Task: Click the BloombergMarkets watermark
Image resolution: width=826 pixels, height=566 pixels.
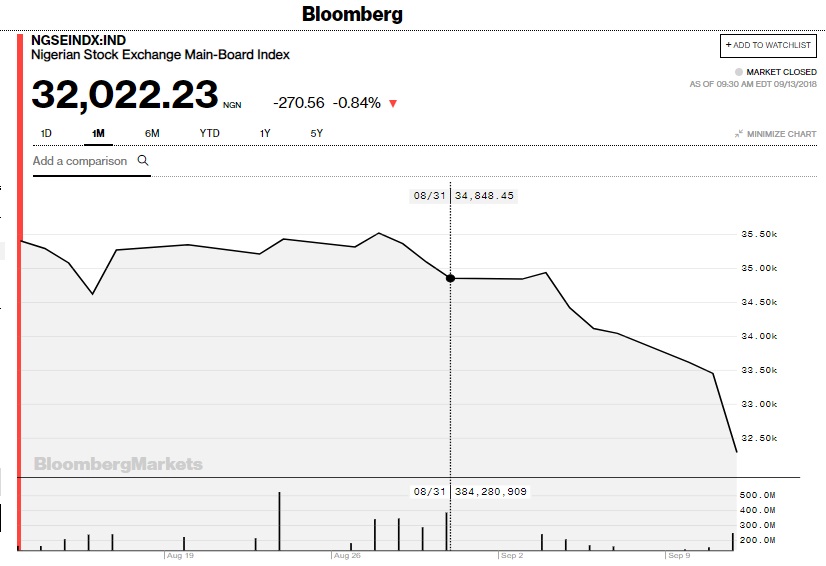Action: tap(118, 464)
